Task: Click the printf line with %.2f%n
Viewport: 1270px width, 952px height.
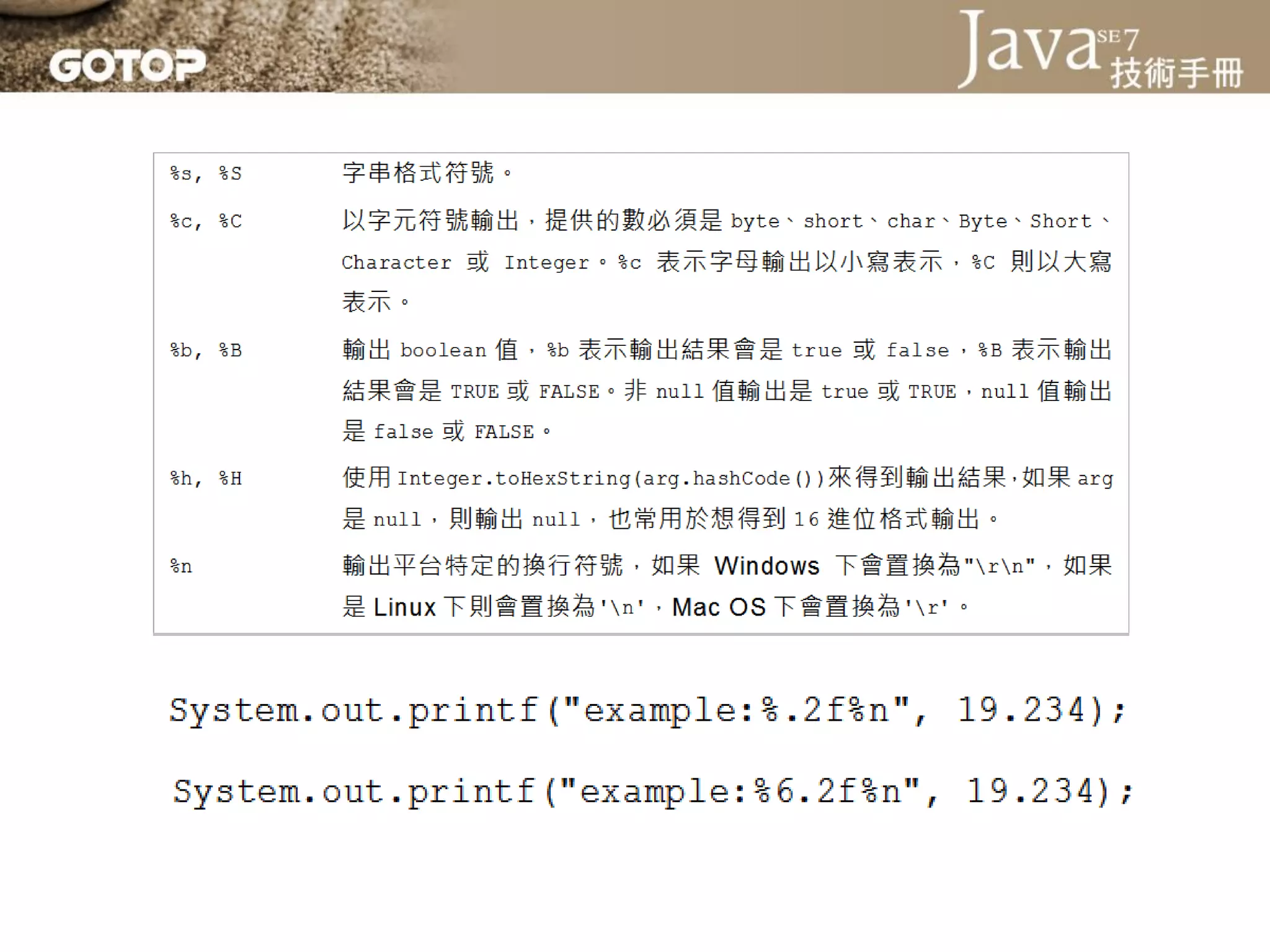Action: coord(647,710)
